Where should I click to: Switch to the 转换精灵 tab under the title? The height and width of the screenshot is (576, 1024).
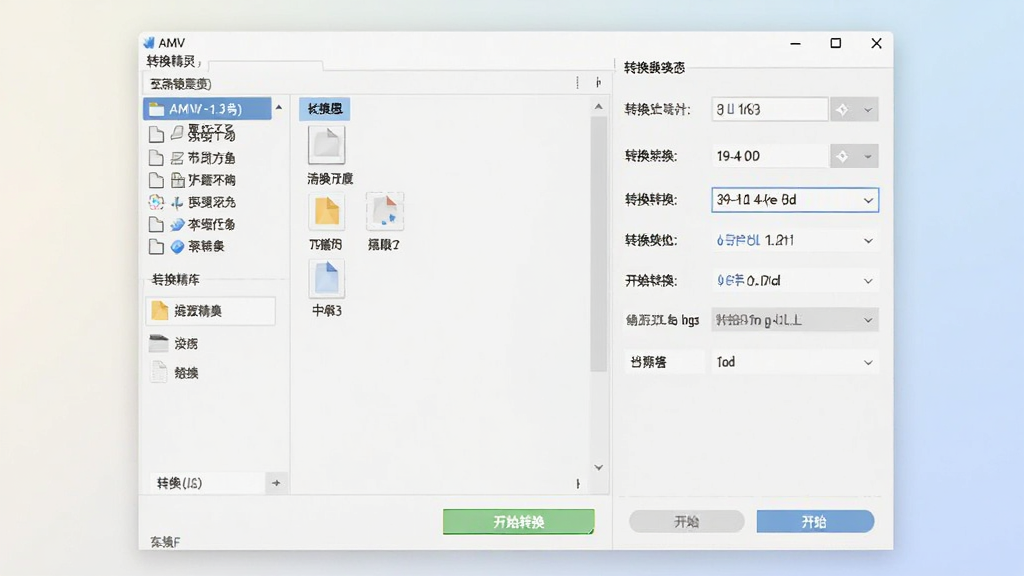(172, 61)
